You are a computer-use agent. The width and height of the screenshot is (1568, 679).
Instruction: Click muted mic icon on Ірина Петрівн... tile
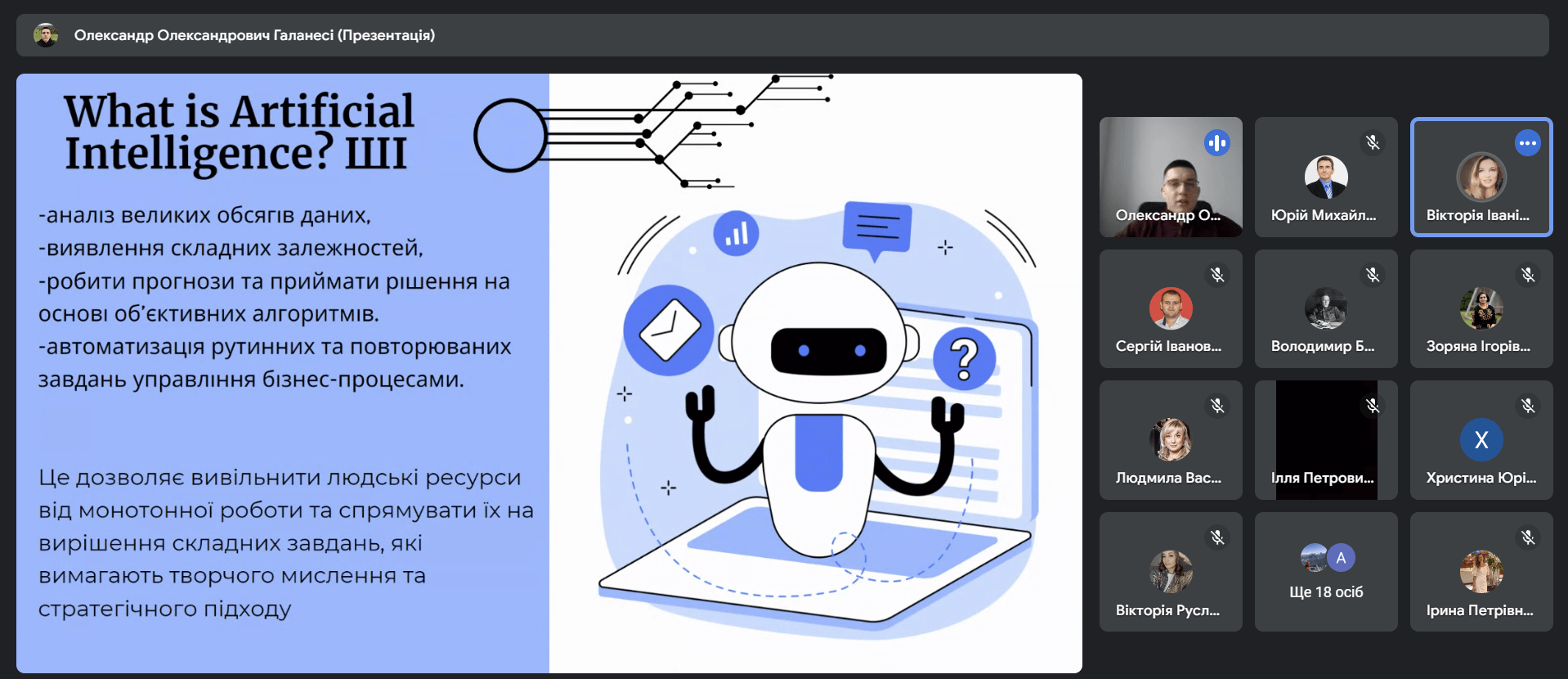click(x=1528, y=537)
